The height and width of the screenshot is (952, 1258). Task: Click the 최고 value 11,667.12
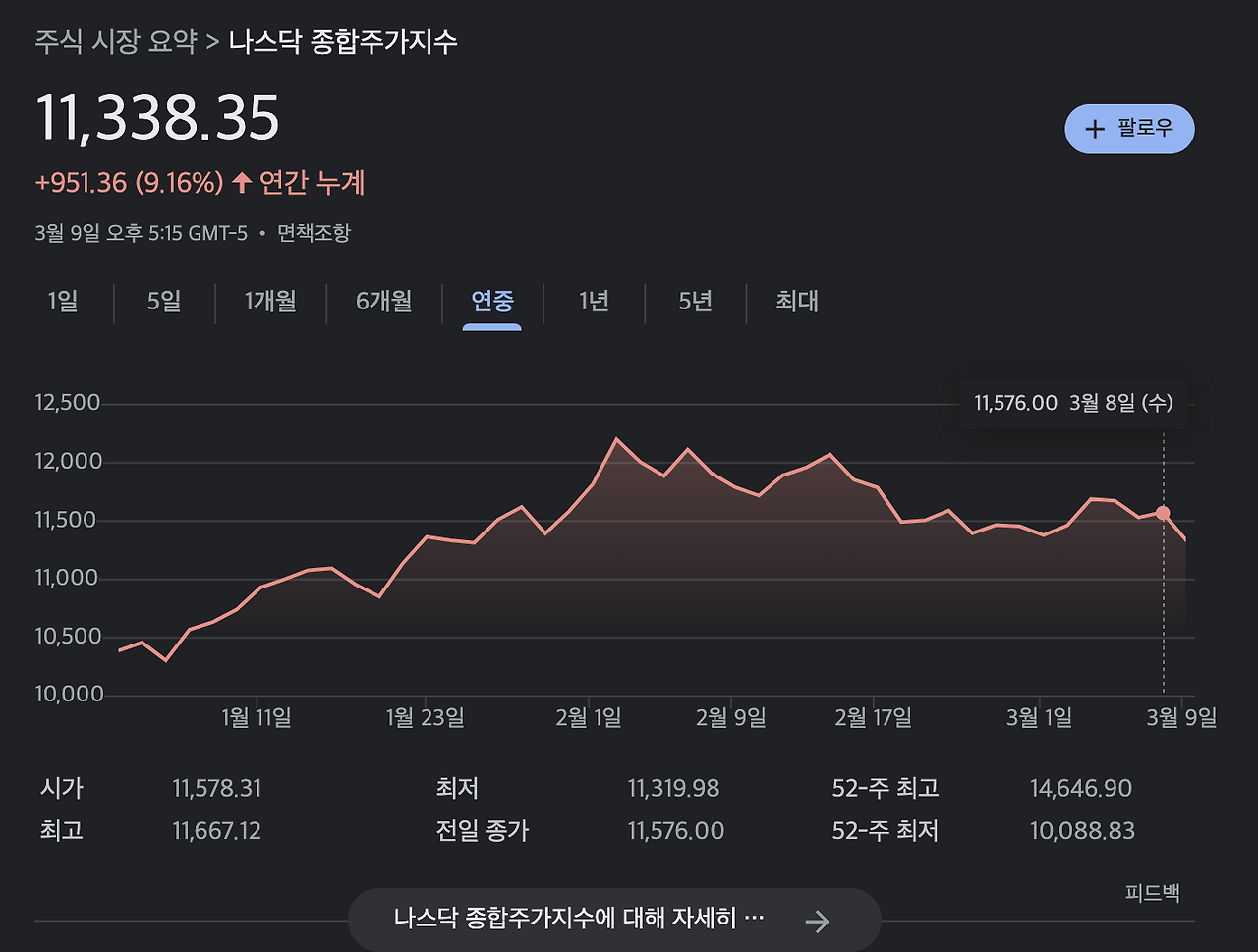(x=217, y=831)
